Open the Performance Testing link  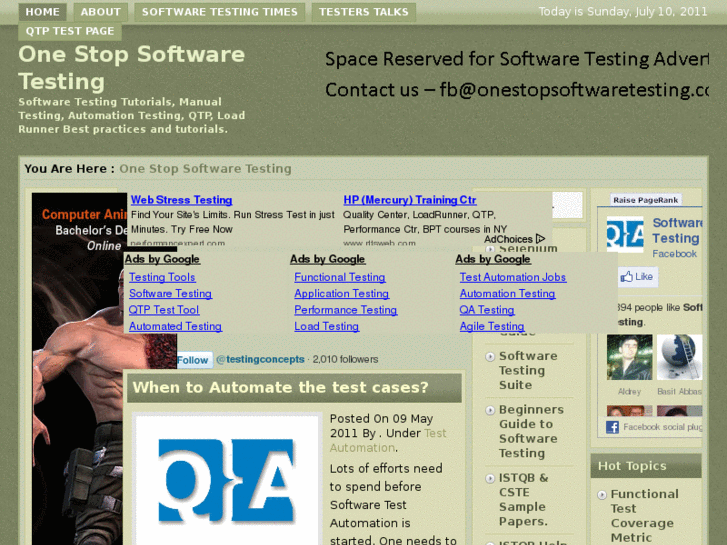345,309
